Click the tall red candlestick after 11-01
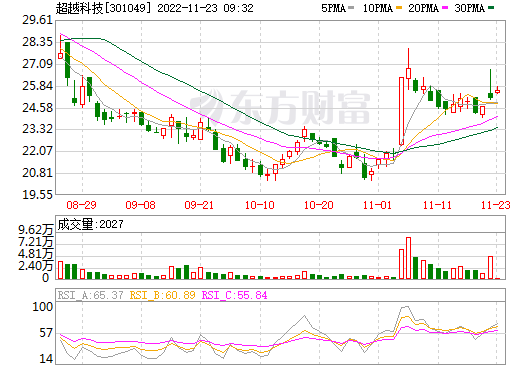The image size is (520, 365). click(x=402, y=111)
